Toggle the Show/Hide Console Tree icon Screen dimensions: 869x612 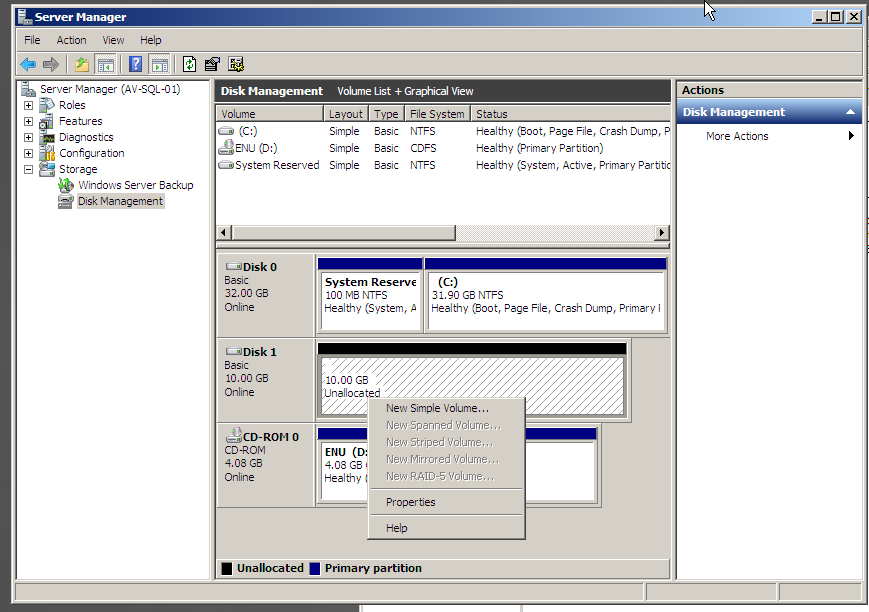point(105,64)
